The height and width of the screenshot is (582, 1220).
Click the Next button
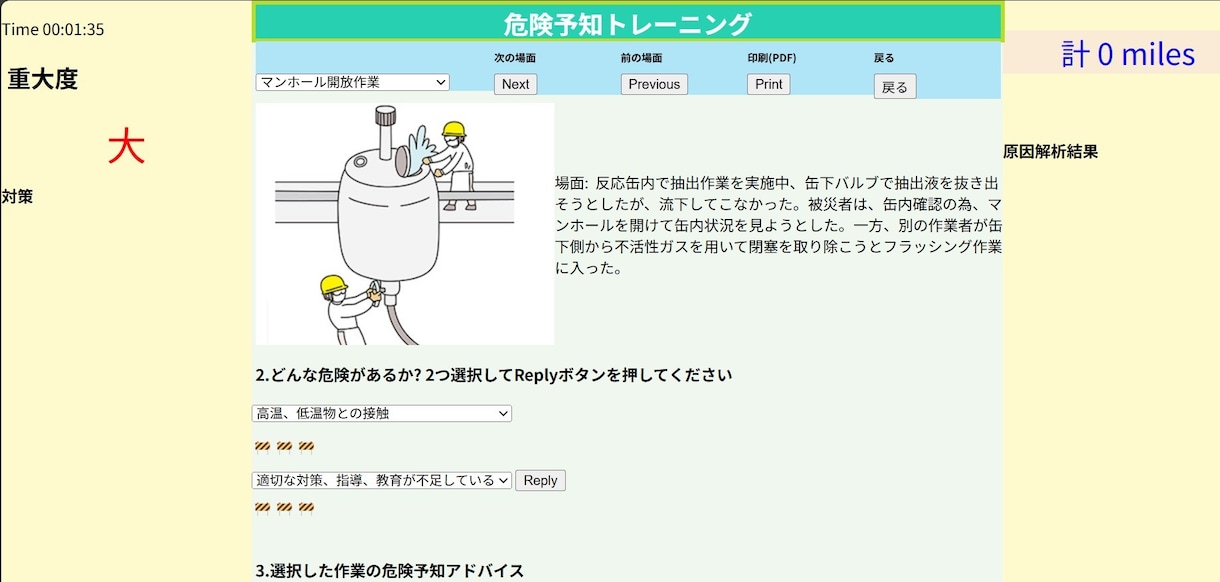coord(515,84)
